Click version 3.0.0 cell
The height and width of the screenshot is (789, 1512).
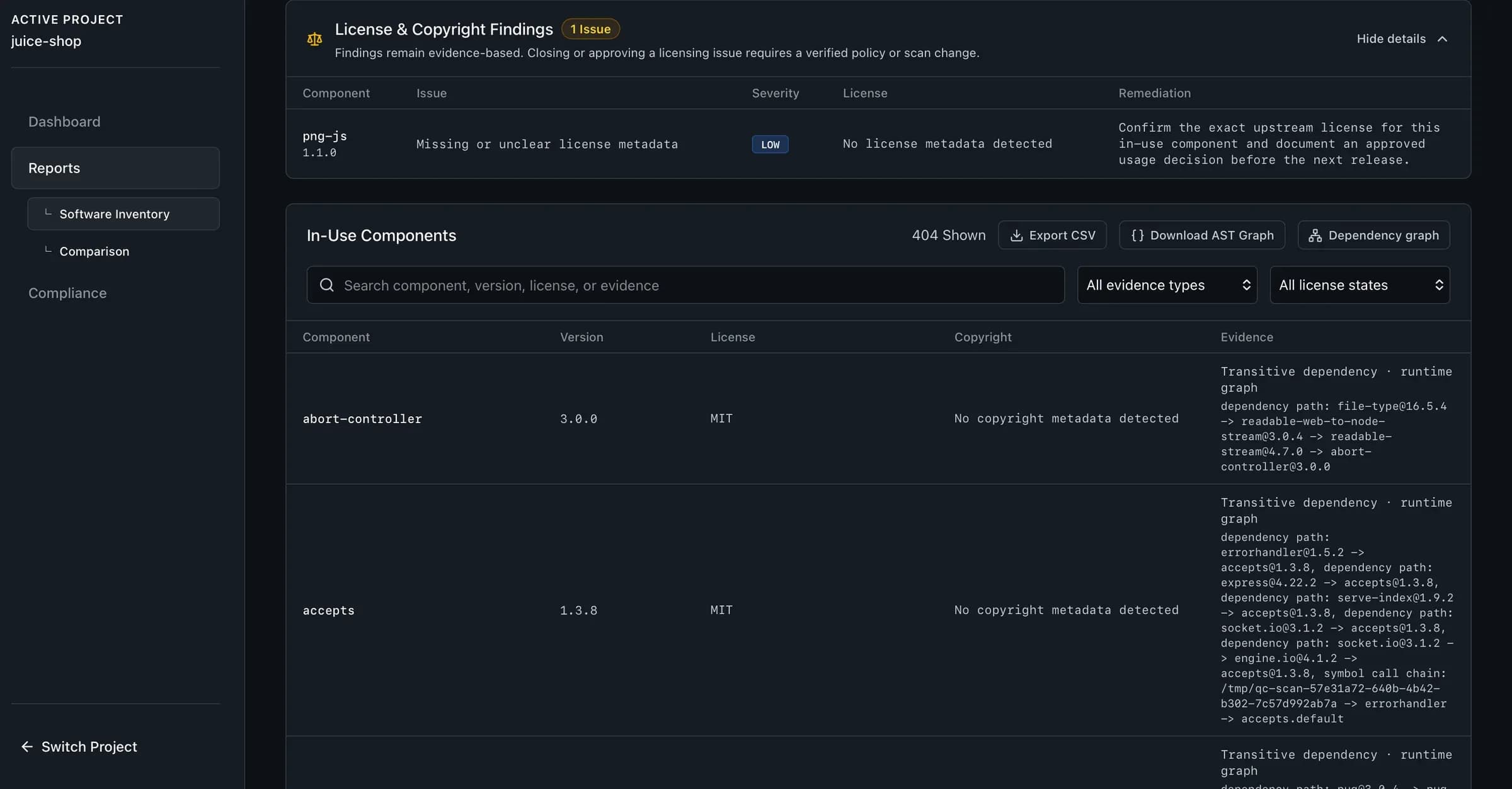pyautogui.click(x=578, y=419)
